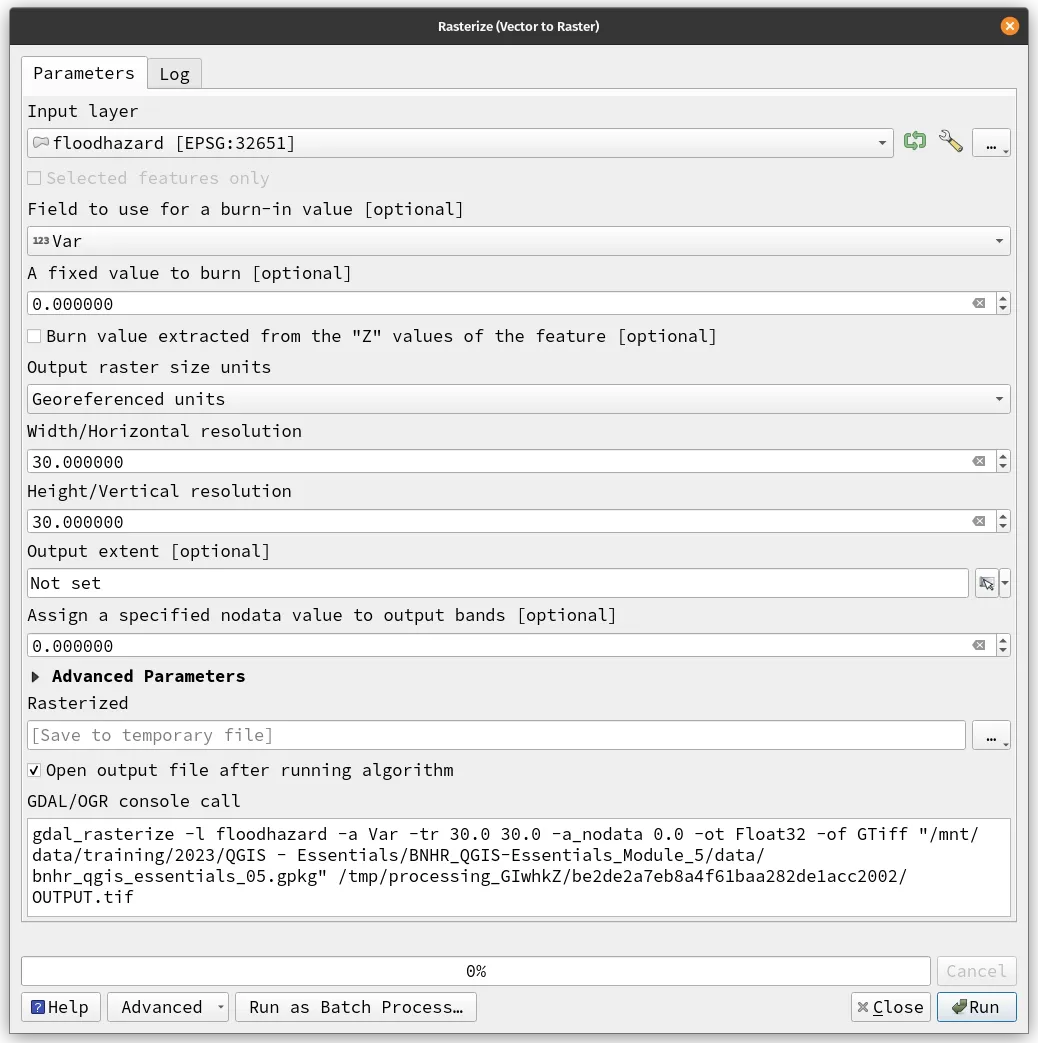The height and width of the screenshot is (1043, 1038).
Task: Uncheck Open output file after running
Action: point(33,770)
